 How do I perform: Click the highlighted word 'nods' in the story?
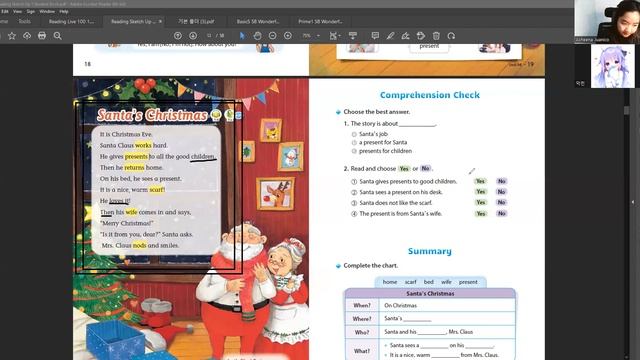pos(139,246)
